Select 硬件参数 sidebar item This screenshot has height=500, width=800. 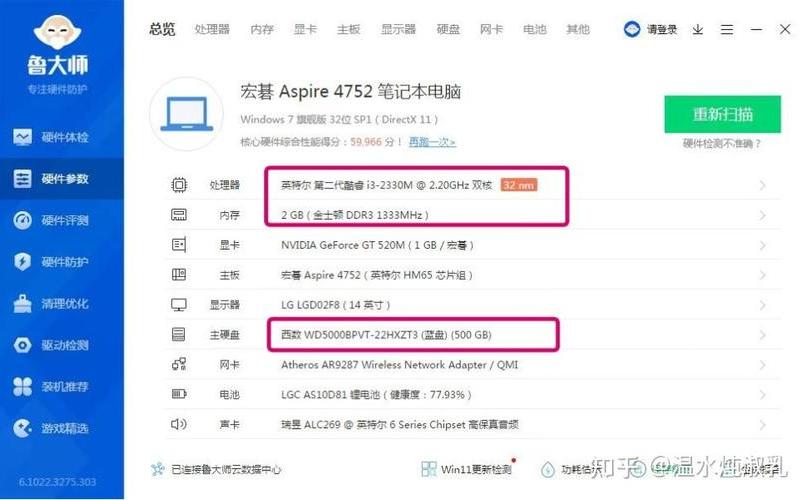pos(62,179)
